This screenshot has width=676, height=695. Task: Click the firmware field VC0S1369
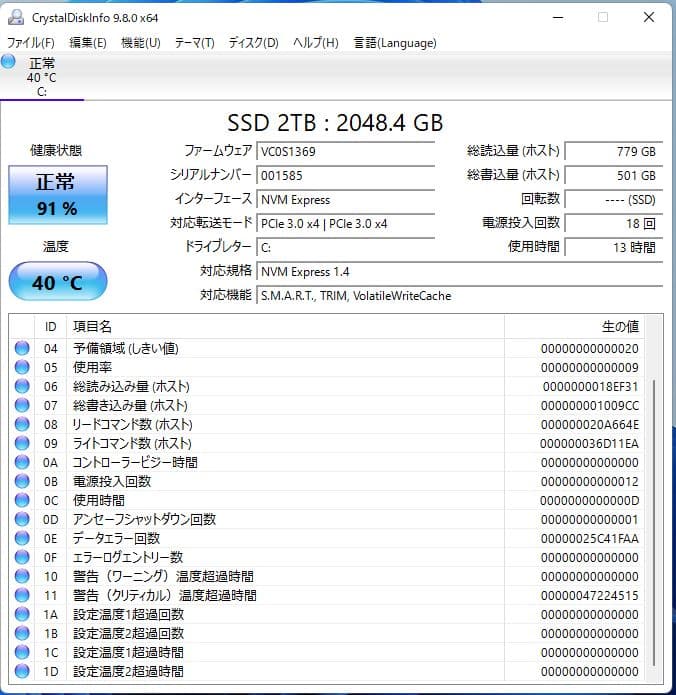point(345,151)
